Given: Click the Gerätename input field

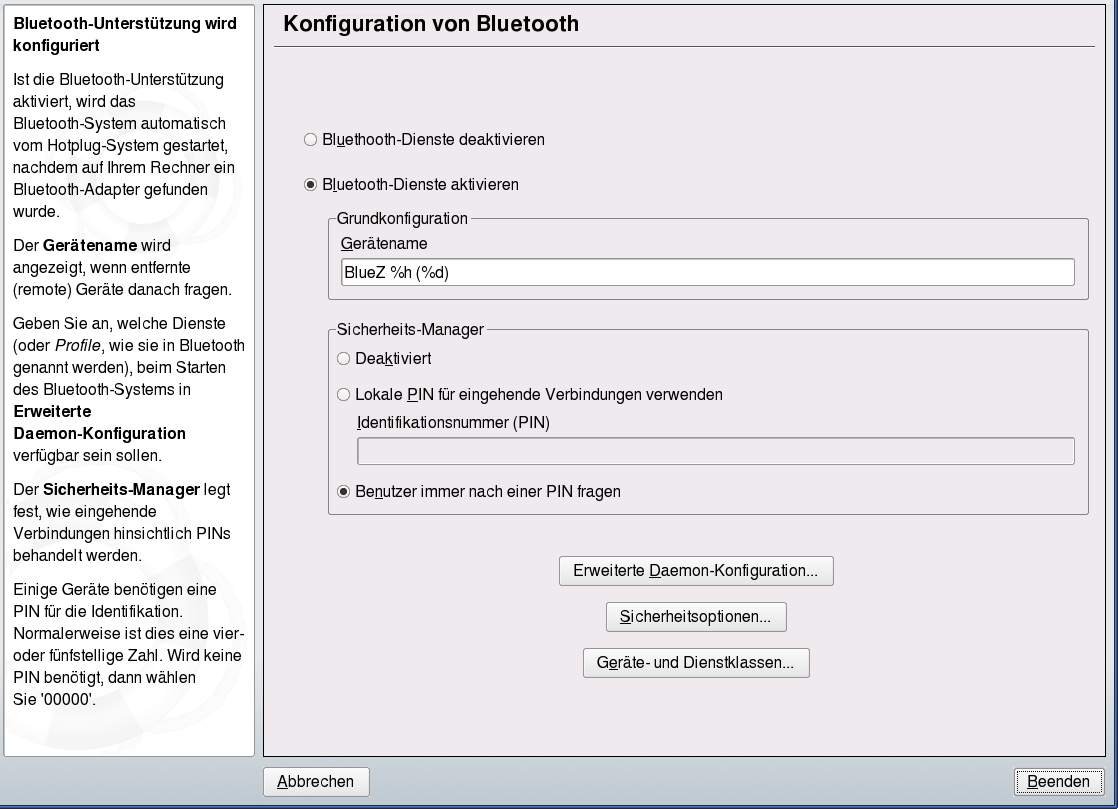Looking at the screenshot, I should [x=707, y=272].
